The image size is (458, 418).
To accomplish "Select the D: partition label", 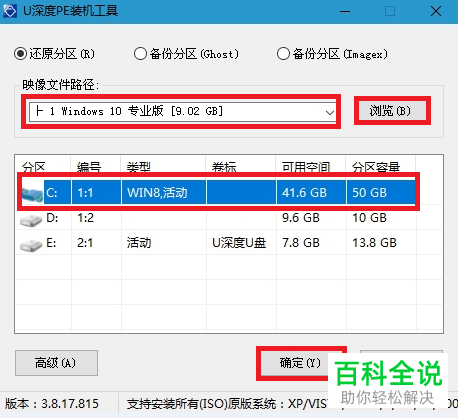I will [x=52, y=218].
